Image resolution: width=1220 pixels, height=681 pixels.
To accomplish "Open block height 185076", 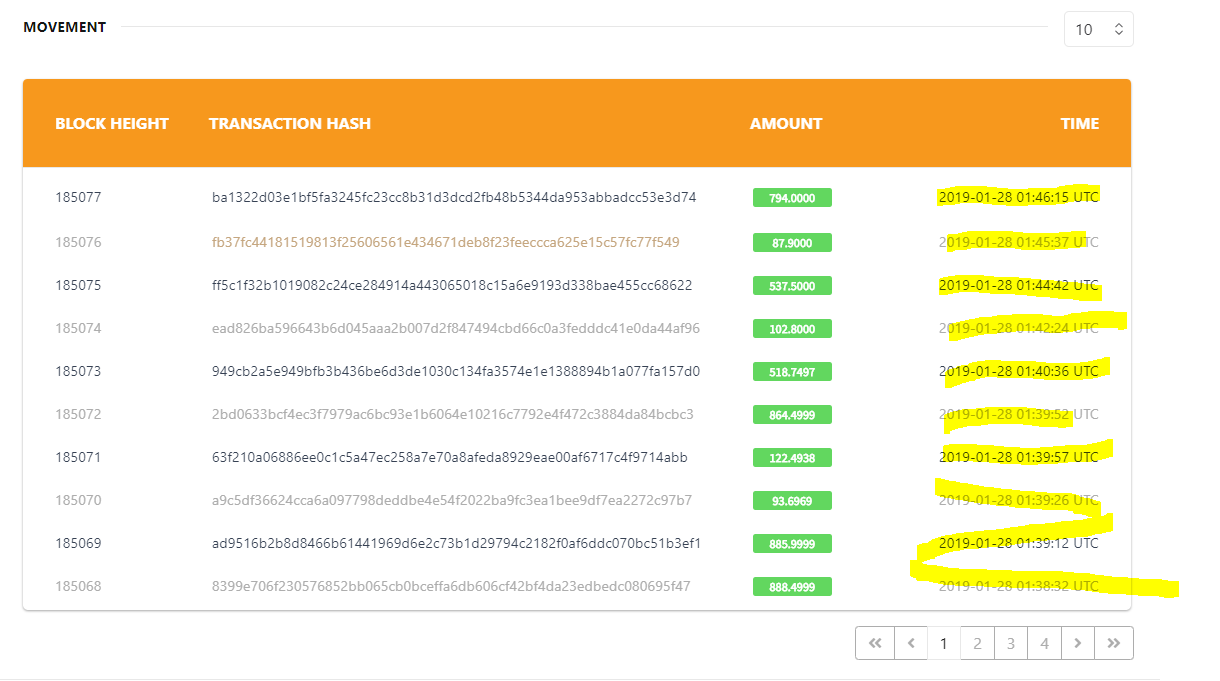I will [78, 242].
